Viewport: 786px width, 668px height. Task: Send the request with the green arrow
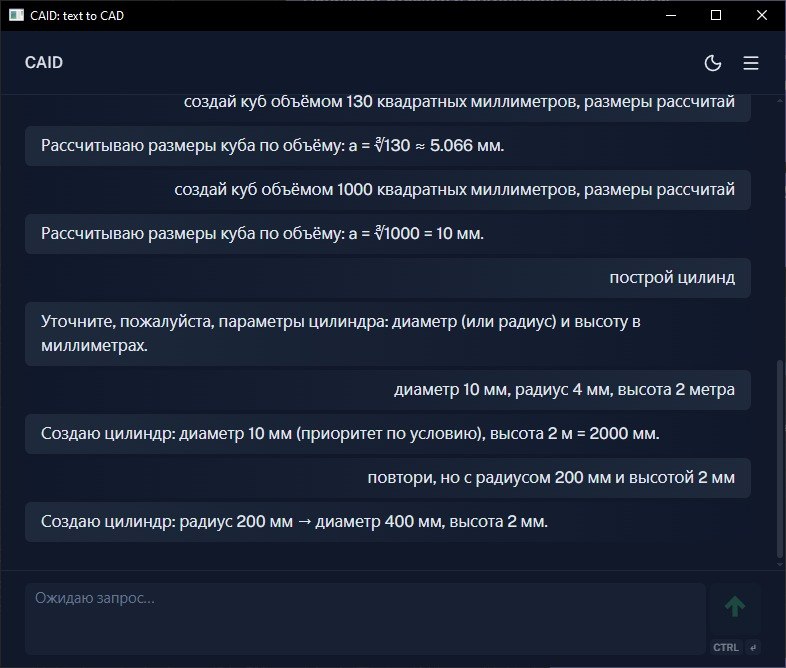[734, 606]
